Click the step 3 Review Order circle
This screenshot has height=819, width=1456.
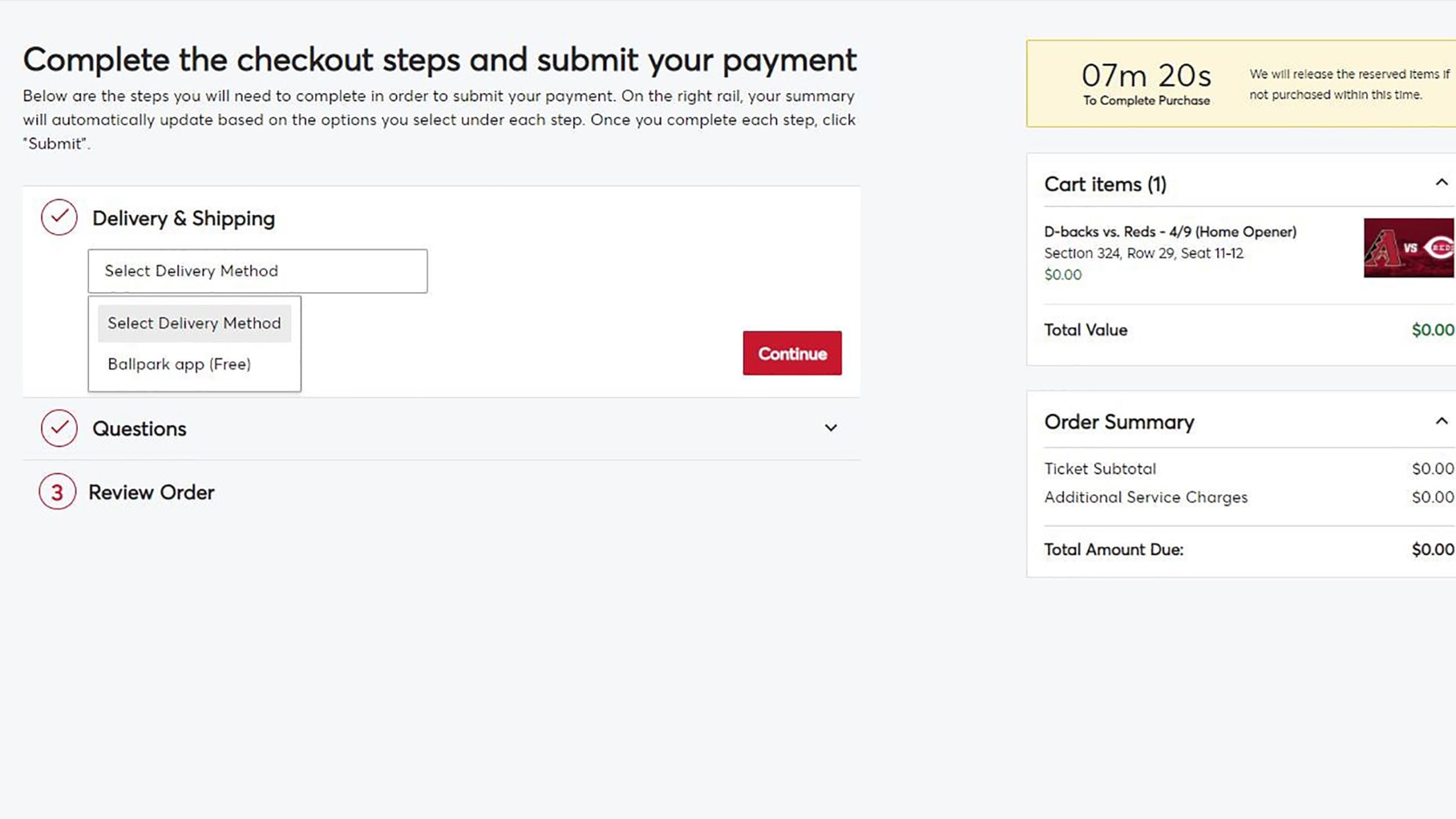57,492
